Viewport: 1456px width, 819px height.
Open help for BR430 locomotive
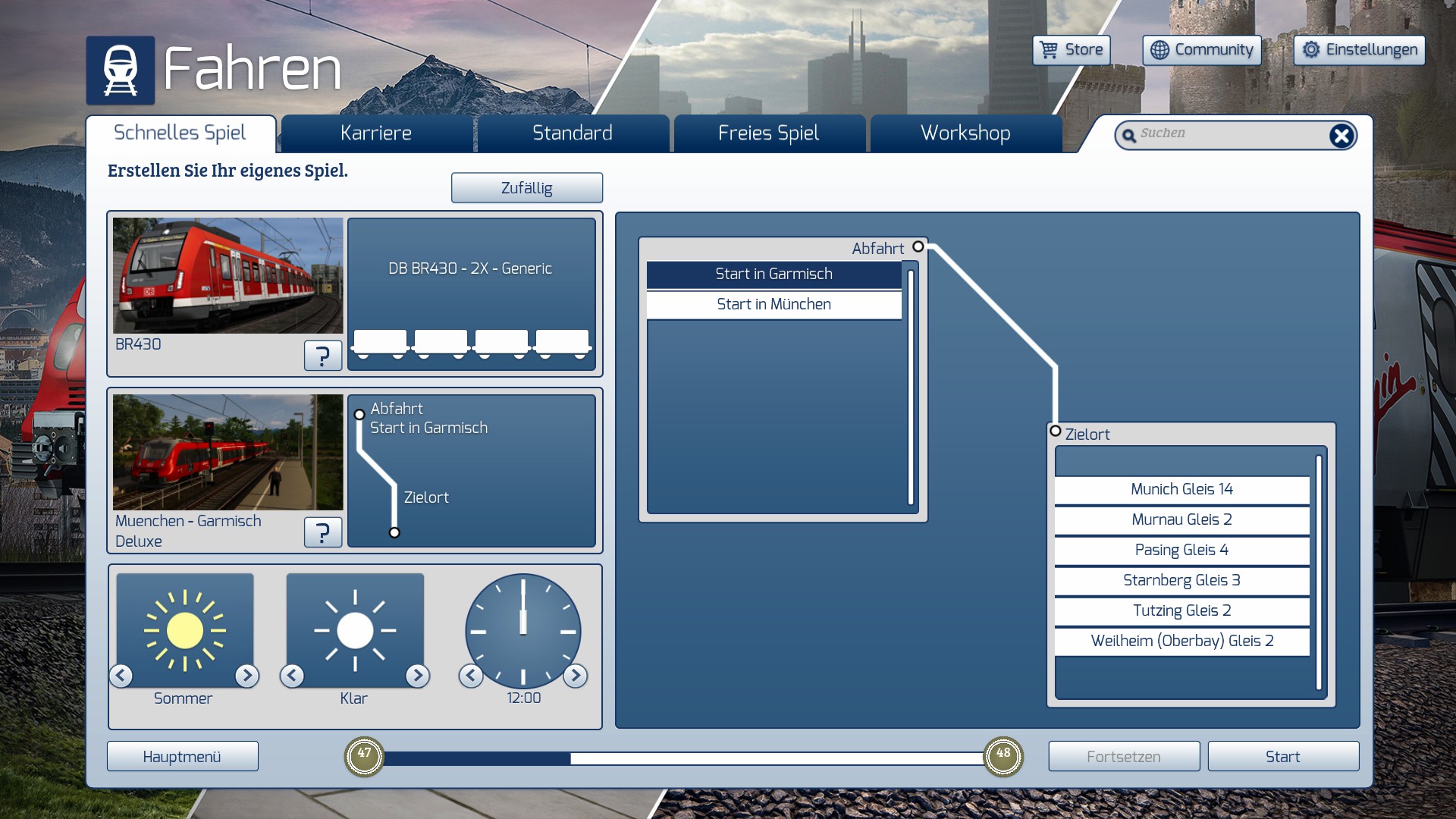coord(322,356)
